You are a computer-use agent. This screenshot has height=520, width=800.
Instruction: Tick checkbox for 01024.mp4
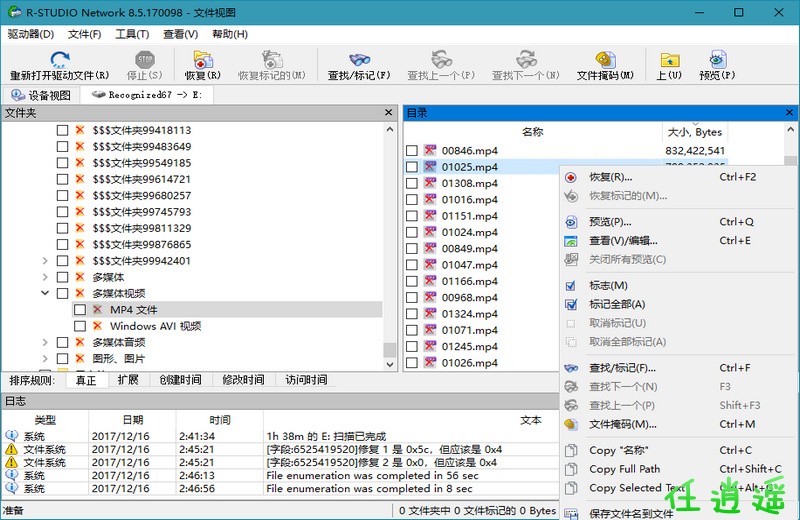412,232
